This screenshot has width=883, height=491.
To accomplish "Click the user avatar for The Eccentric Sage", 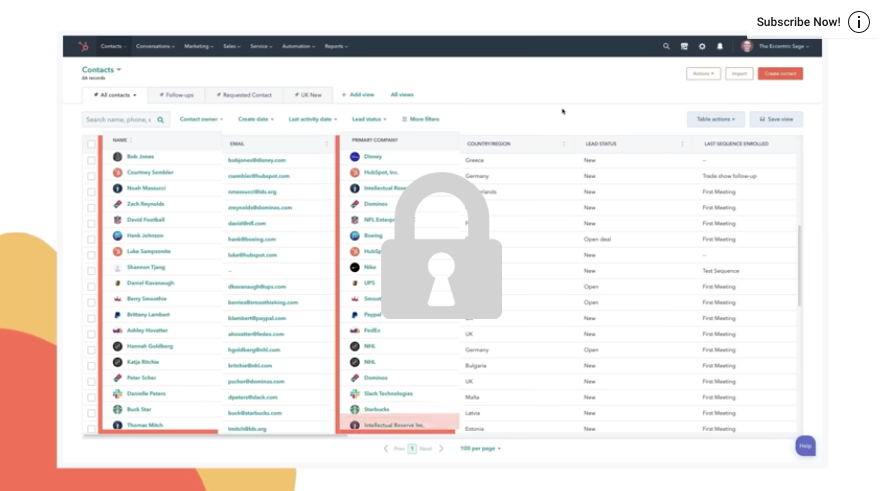I will [747, 46].
